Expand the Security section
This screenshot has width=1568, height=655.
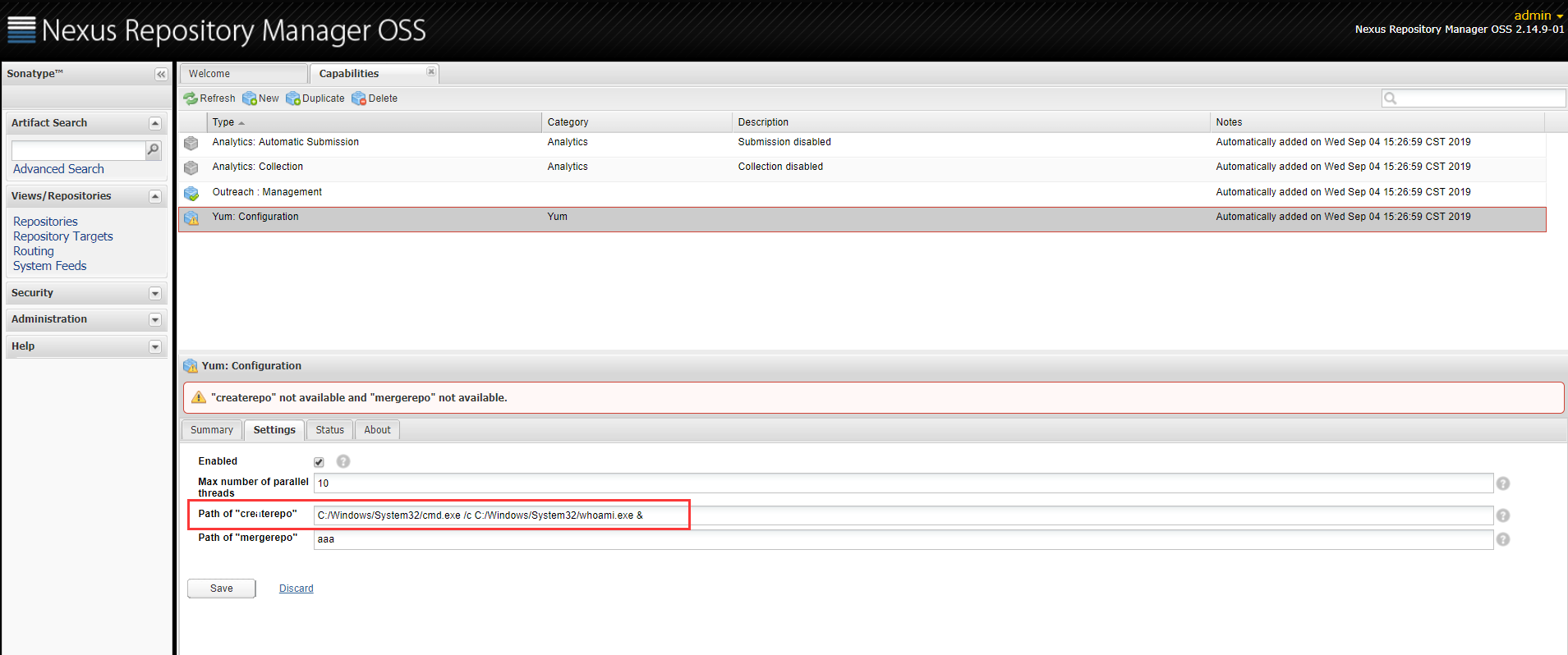[154, 293]
